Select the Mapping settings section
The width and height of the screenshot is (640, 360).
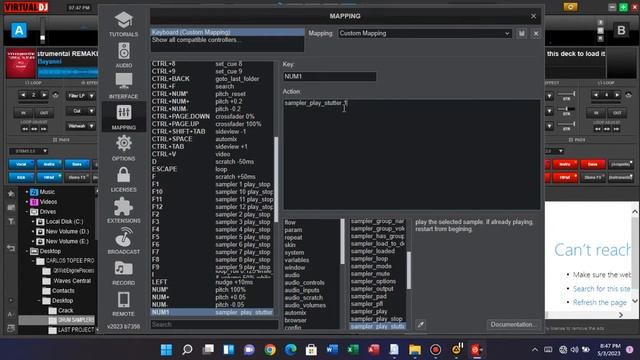124,117
